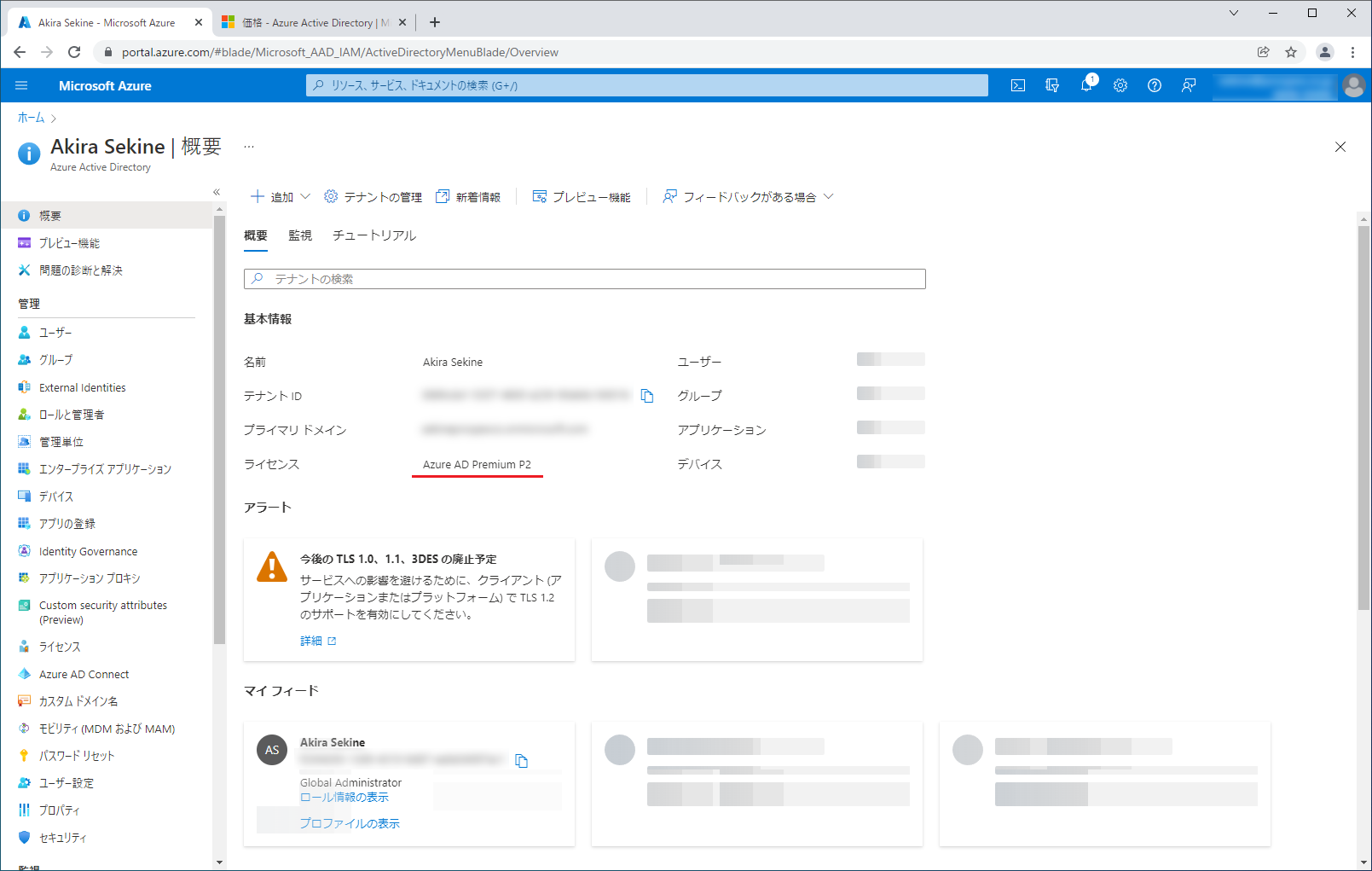1372x871 pixels.
Task: Open the feedback icon in top bar
Action: [x=1189, y=85]
